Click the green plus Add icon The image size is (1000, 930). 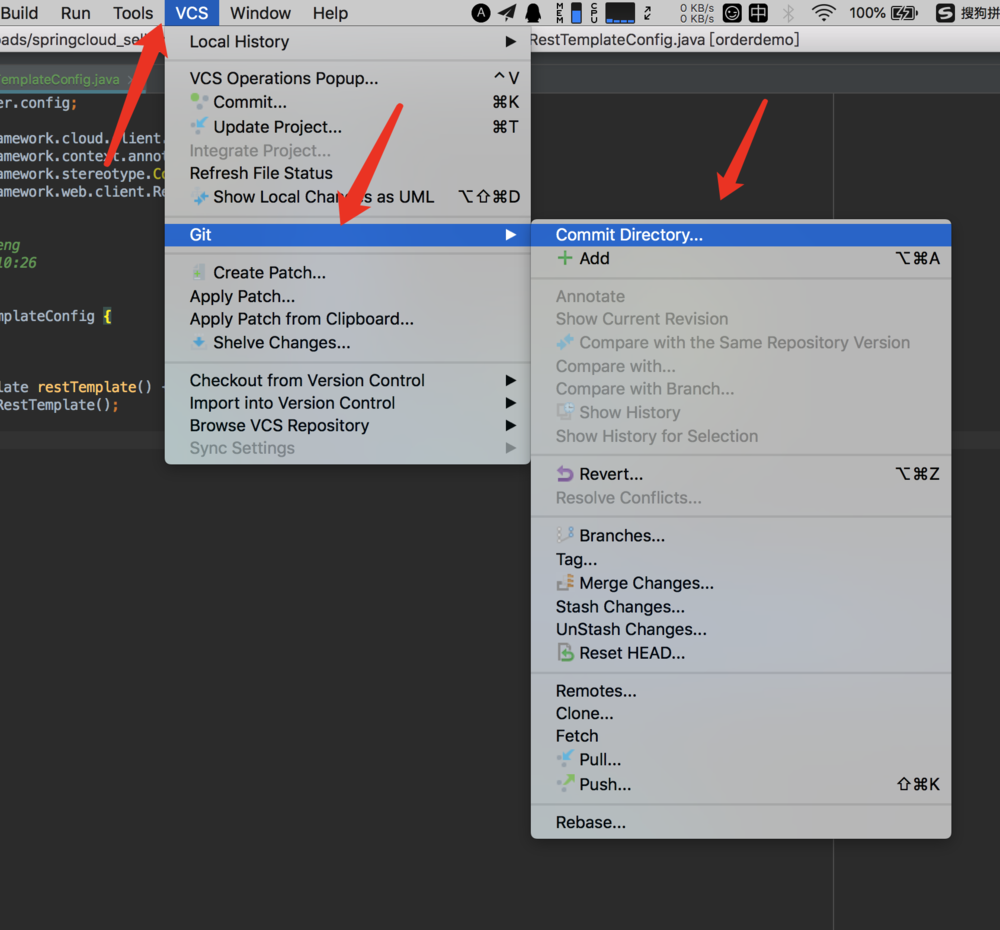564,258
